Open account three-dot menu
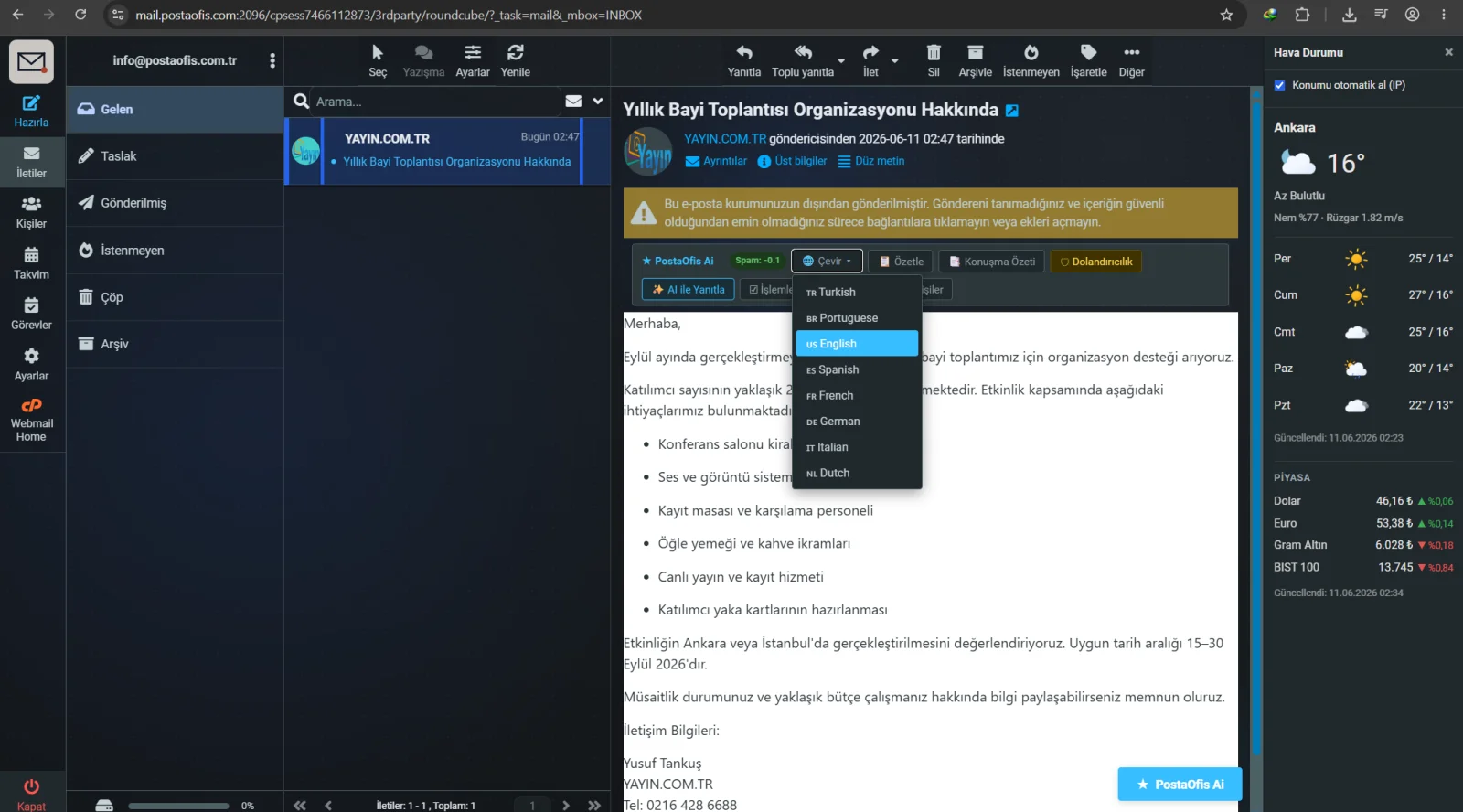This screenshot has height=812, width=1463. [x=272, y=60]
